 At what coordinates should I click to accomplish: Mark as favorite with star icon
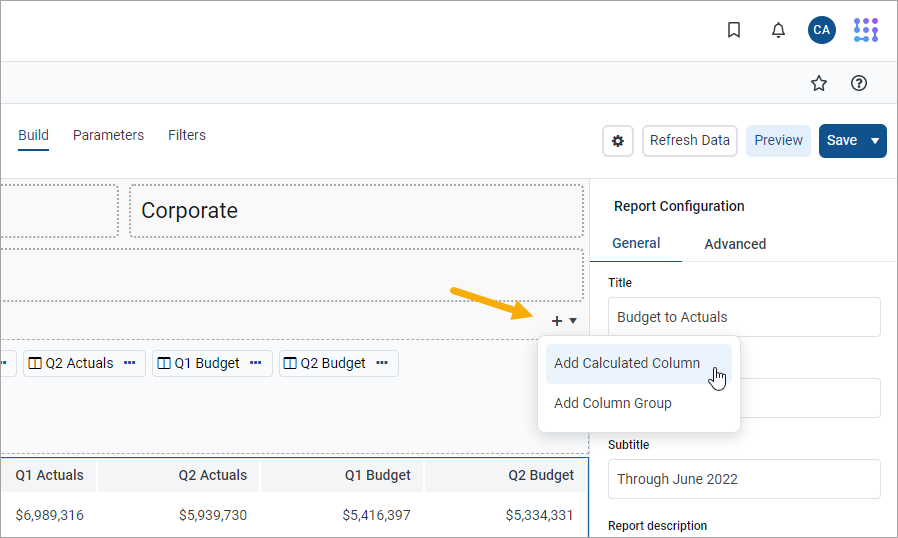click(819, 83)
